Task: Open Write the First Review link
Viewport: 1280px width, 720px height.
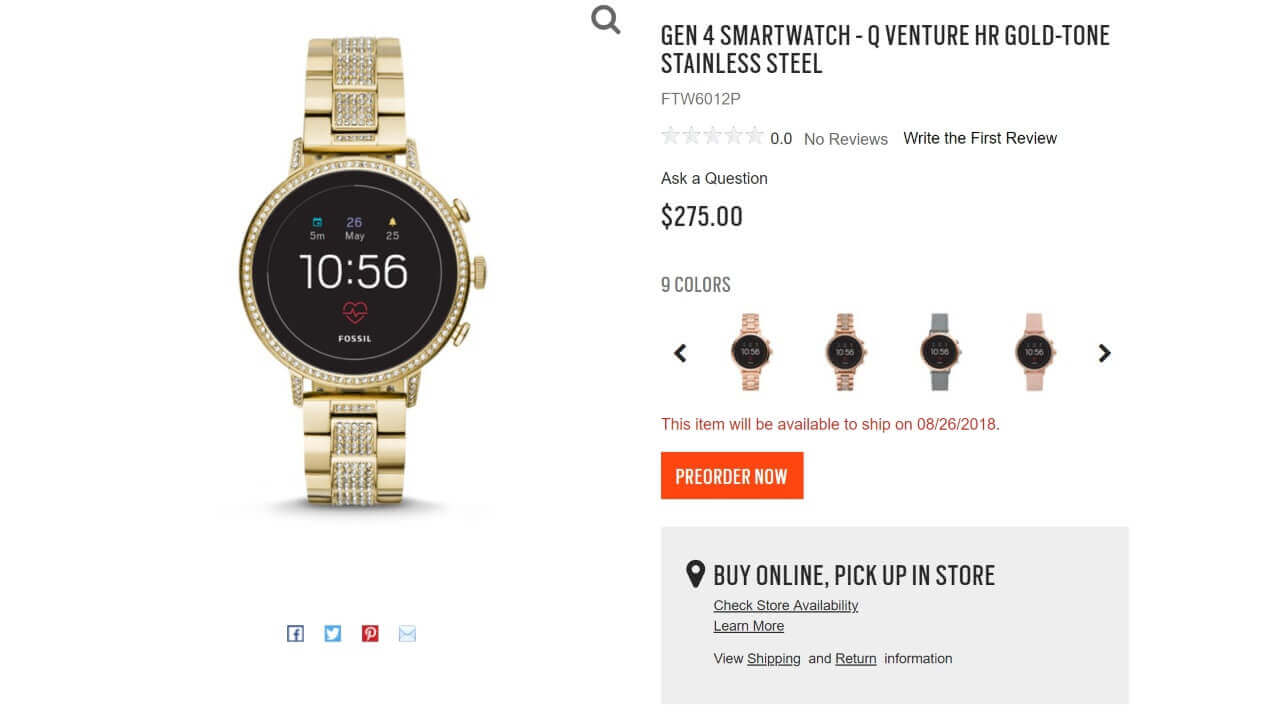Action: [x=979, y=138]
